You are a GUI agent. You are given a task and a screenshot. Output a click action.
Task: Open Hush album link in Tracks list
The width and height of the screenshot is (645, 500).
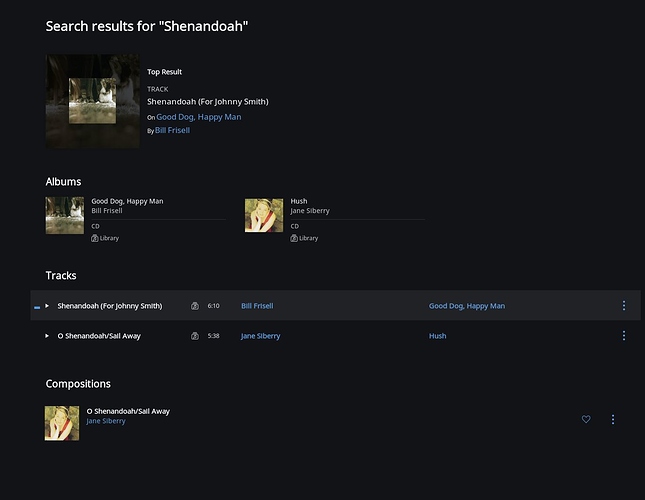pos(438,336)
